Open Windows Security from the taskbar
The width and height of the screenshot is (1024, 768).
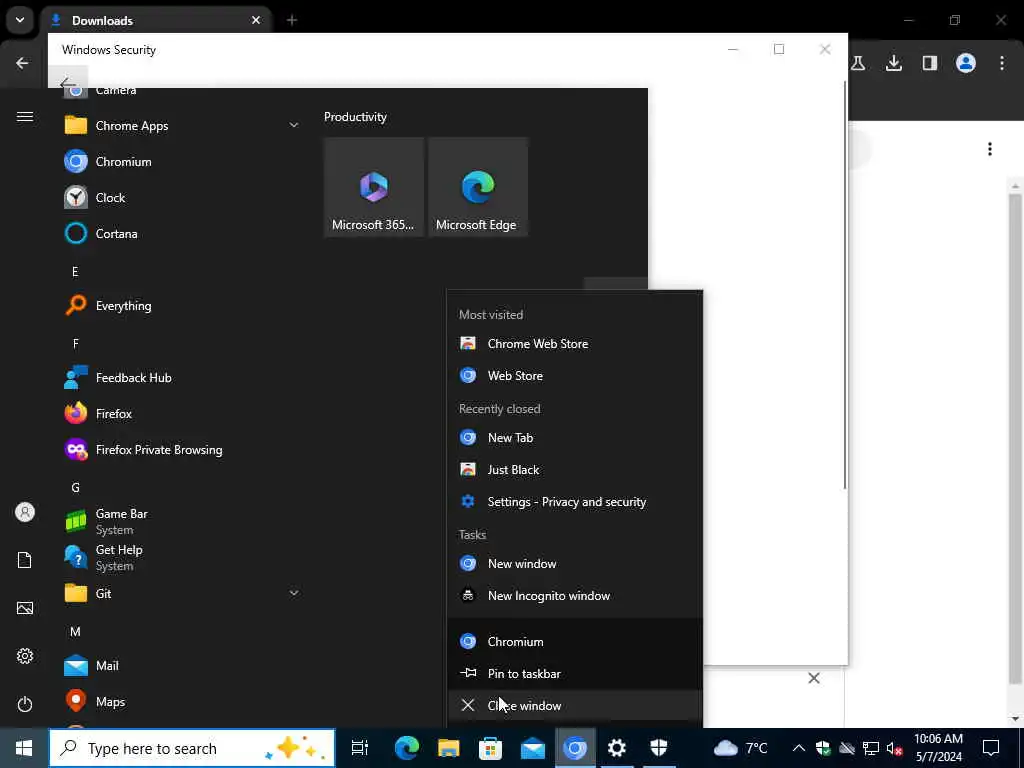pyautogui.click(x=658, y=748)
